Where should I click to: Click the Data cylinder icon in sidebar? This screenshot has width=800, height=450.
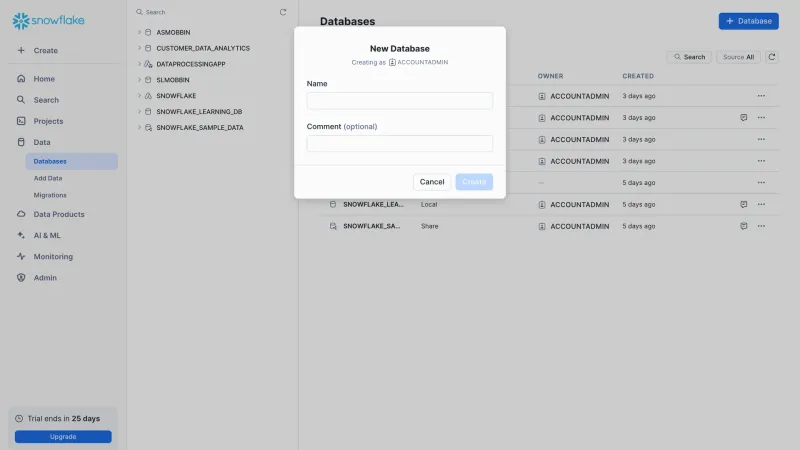tap(21, 142)
